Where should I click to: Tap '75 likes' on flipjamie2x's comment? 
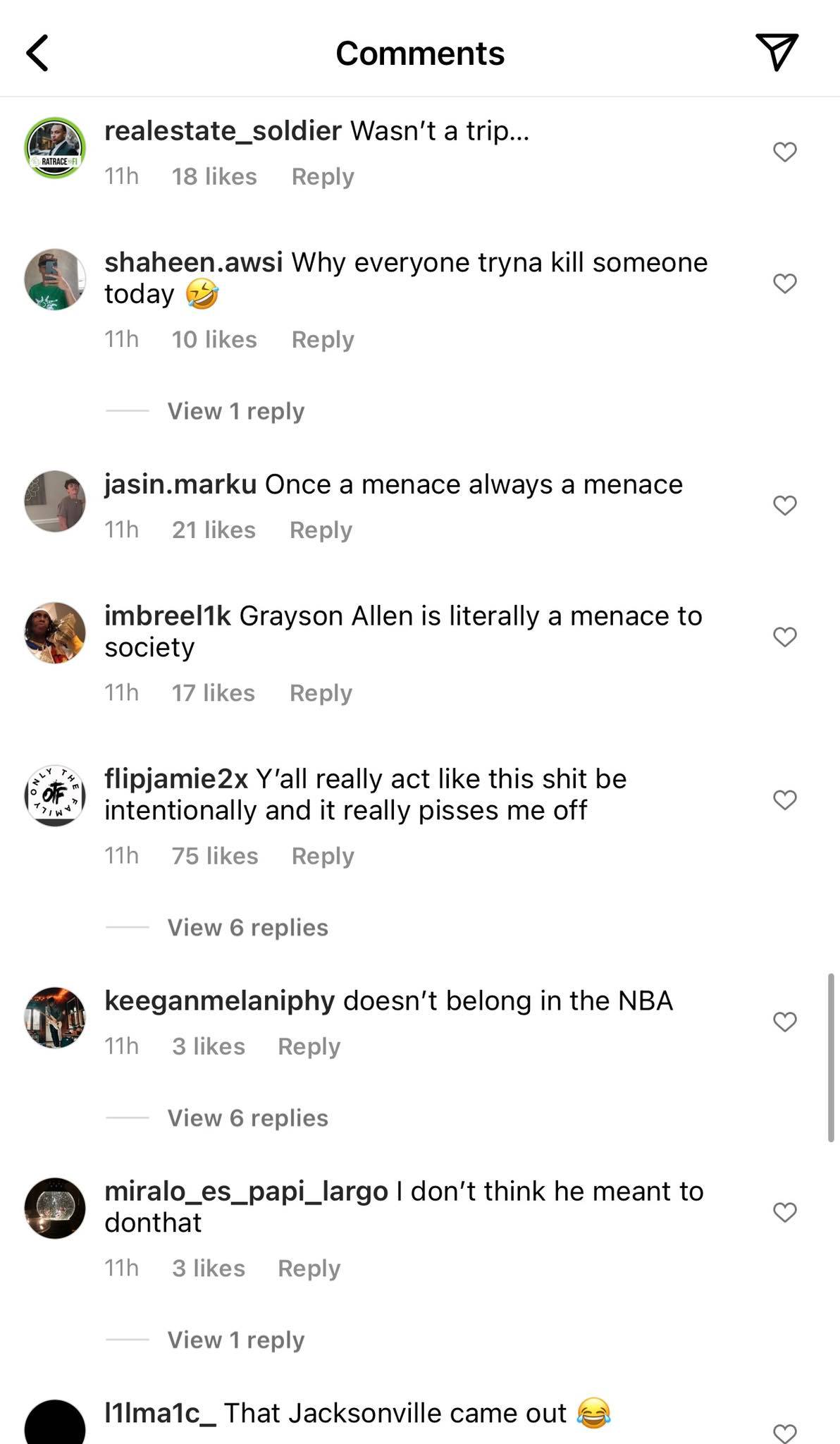click(214, 855)
